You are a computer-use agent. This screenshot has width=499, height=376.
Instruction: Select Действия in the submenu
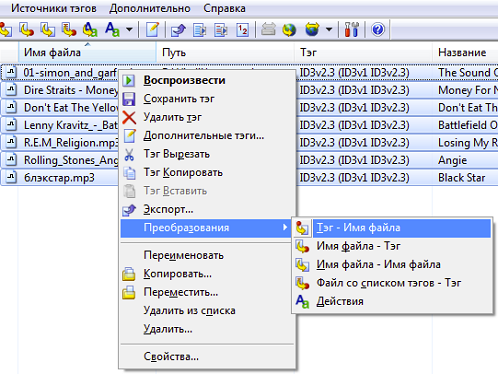392,302
